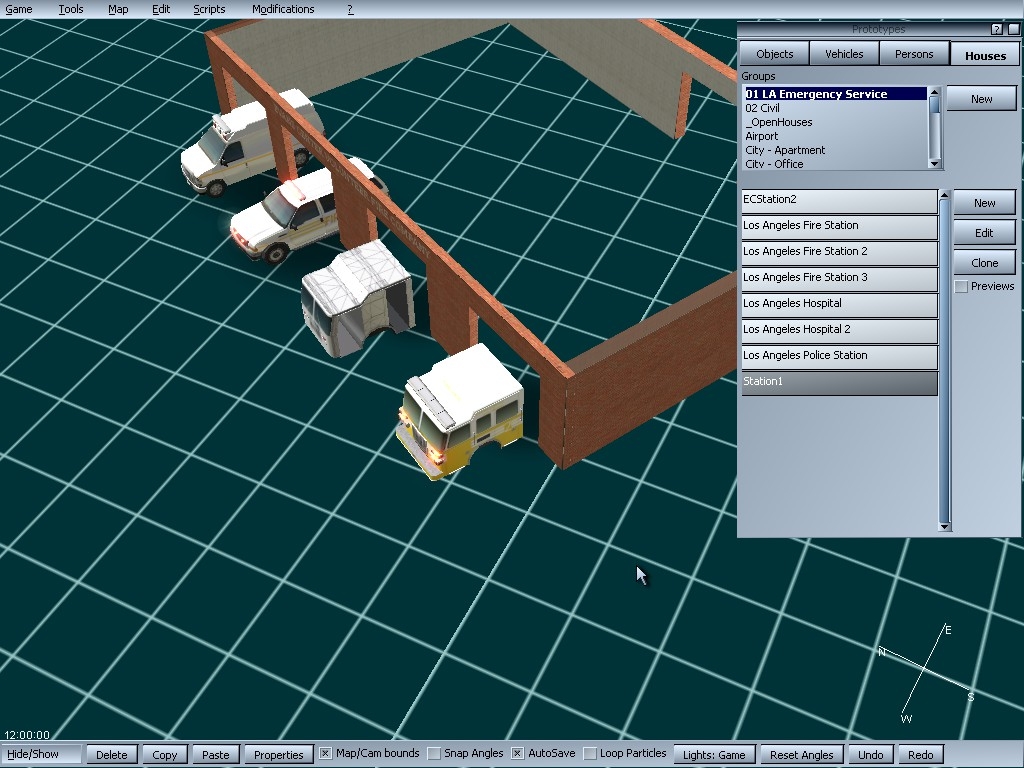The width and height of the screenshot is (1024, 768).
Task: Click the Edit prototype button
Action: pyautogui.click(x=985, y=233)
